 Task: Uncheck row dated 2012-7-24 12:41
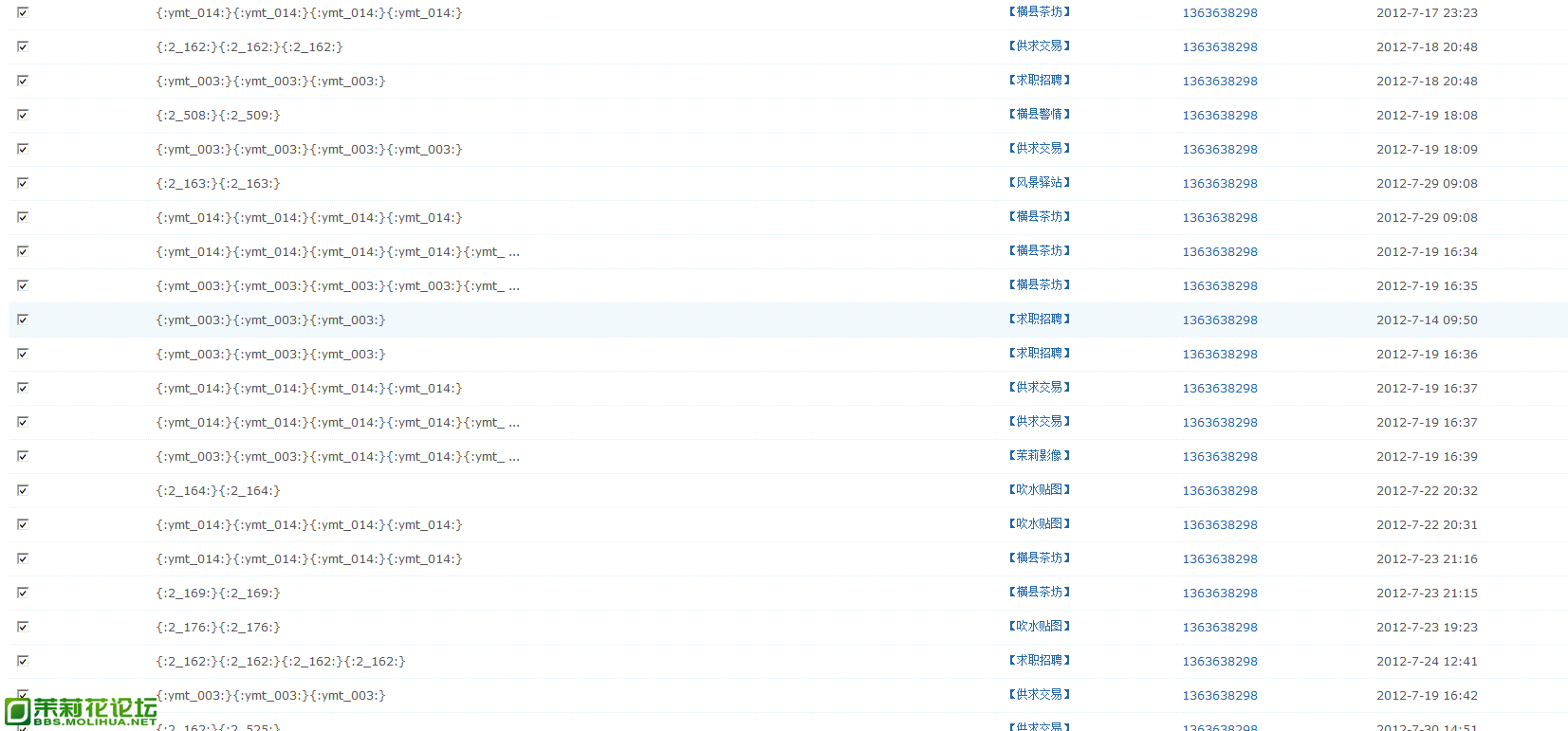pos(23,661)
